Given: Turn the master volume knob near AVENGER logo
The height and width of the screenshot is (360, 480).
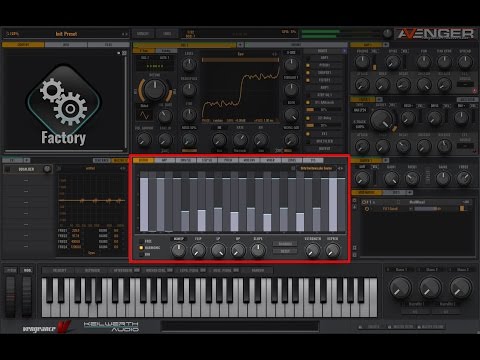Looking at the screenshot, I should pos(387,33).
